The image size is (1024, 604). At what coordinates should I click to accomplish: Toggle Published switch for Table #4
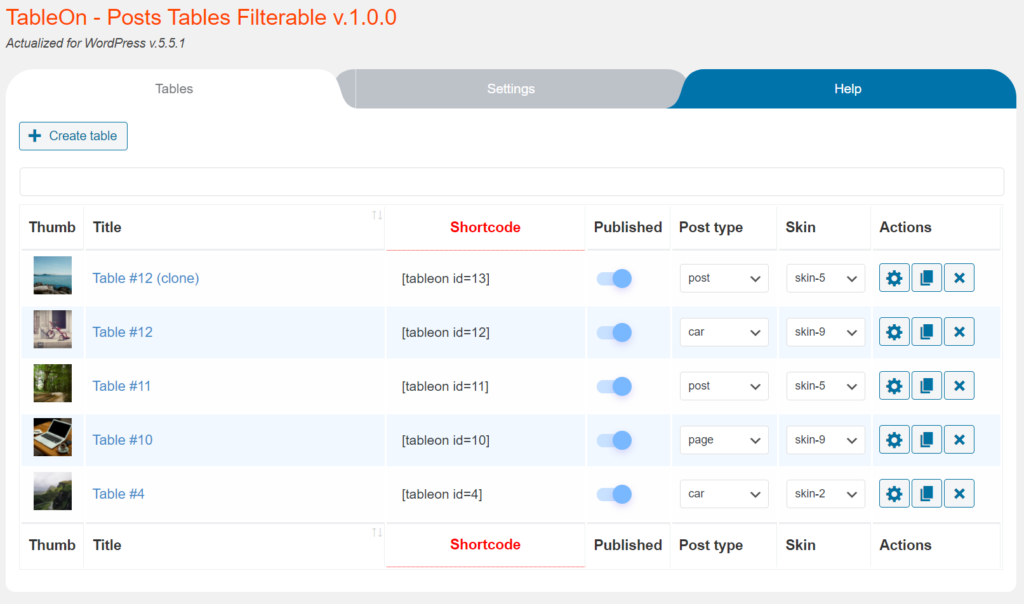[x=614, y=494]
